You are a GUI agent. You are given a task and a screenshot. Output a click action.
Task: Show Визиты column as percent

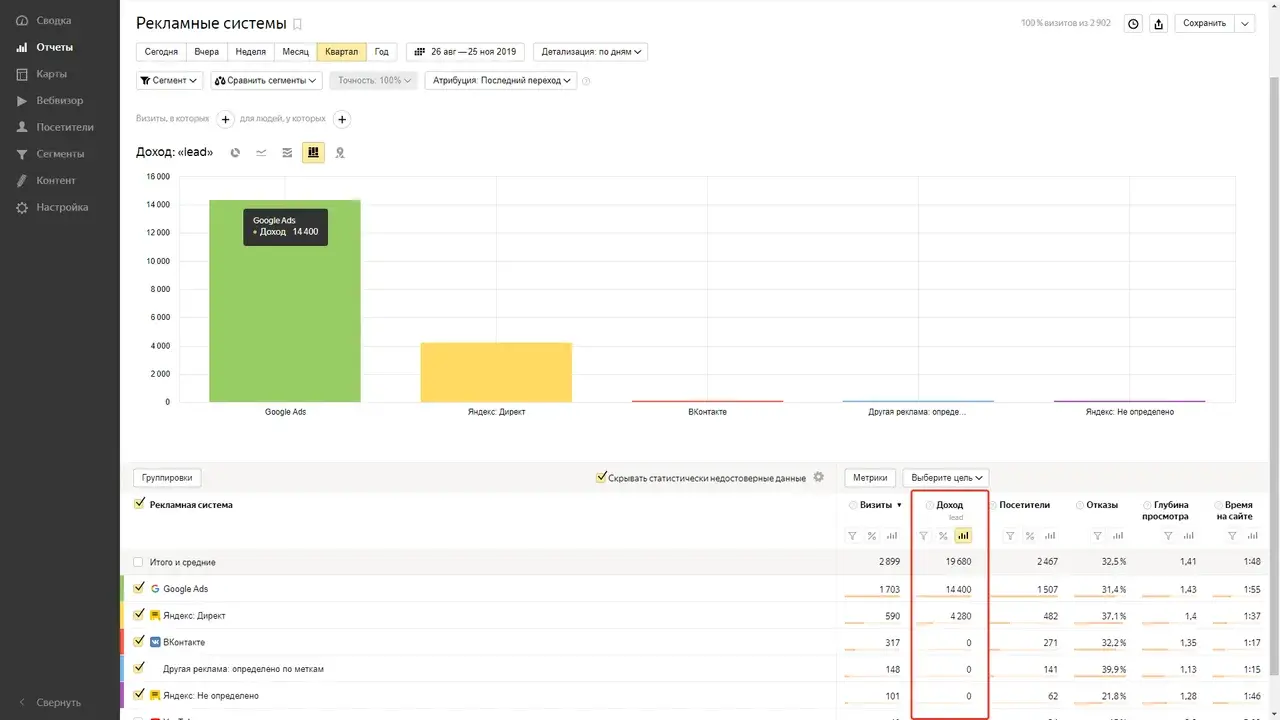872,536
